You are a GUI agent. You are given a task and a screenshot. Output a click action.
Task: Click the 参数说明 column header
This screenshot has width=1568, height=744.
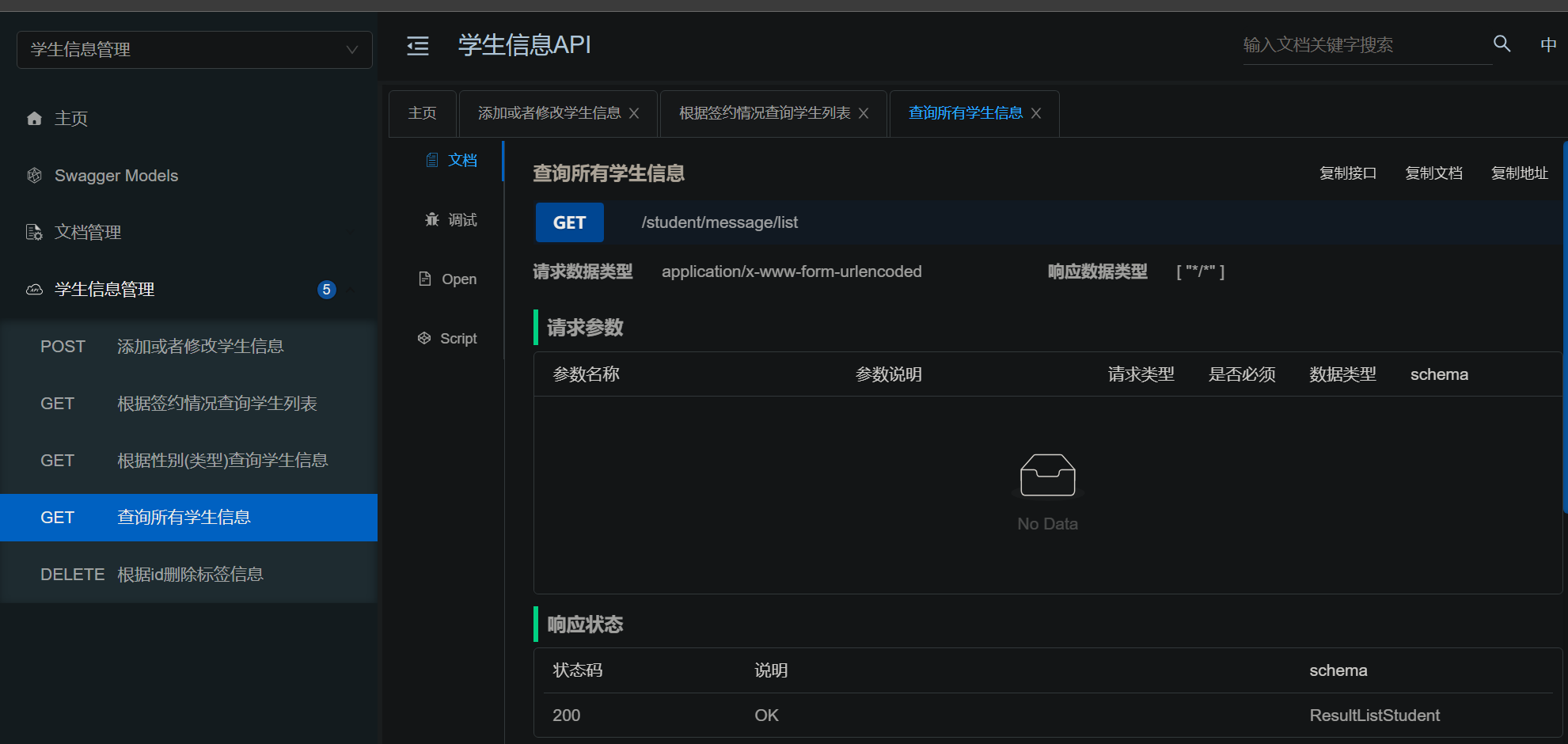[889, 374]
